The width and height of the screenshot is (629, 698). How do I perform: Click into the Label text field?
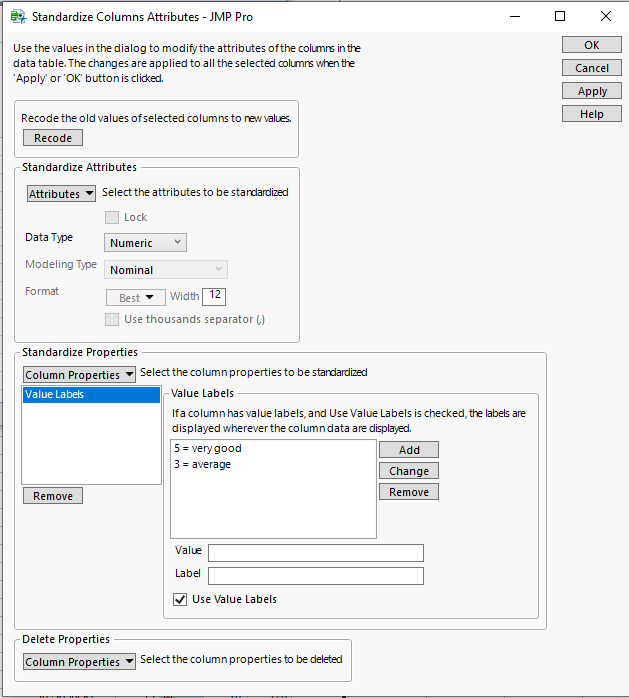coord(315,576)
